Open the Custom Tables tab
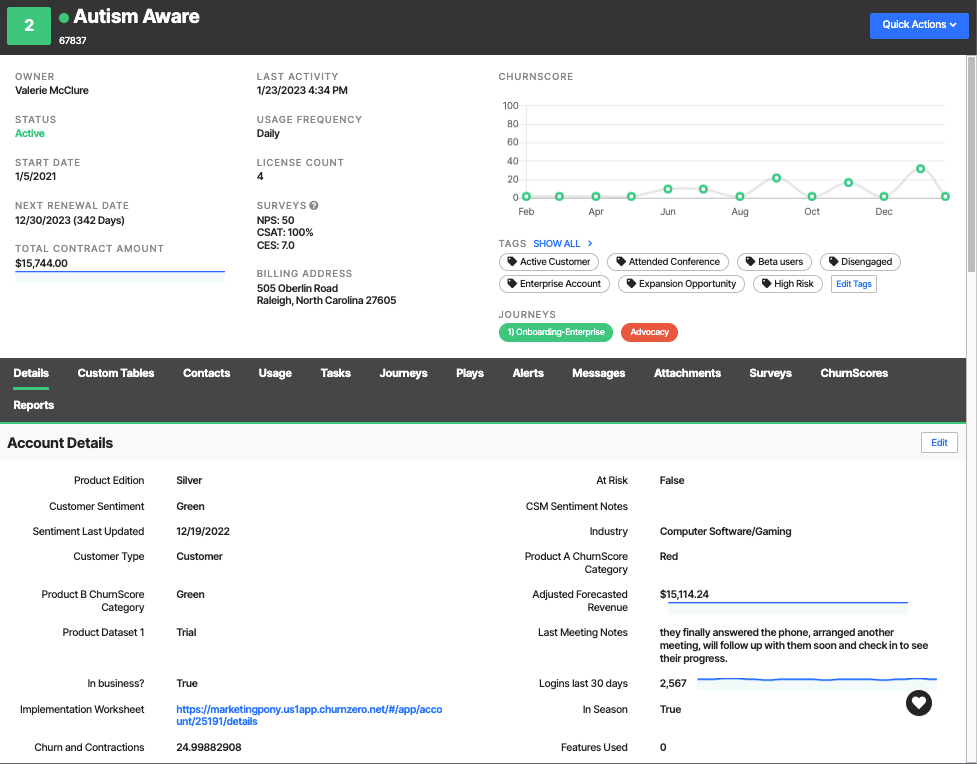Viewport: 977px width, 764px height. tap(116, 373)
